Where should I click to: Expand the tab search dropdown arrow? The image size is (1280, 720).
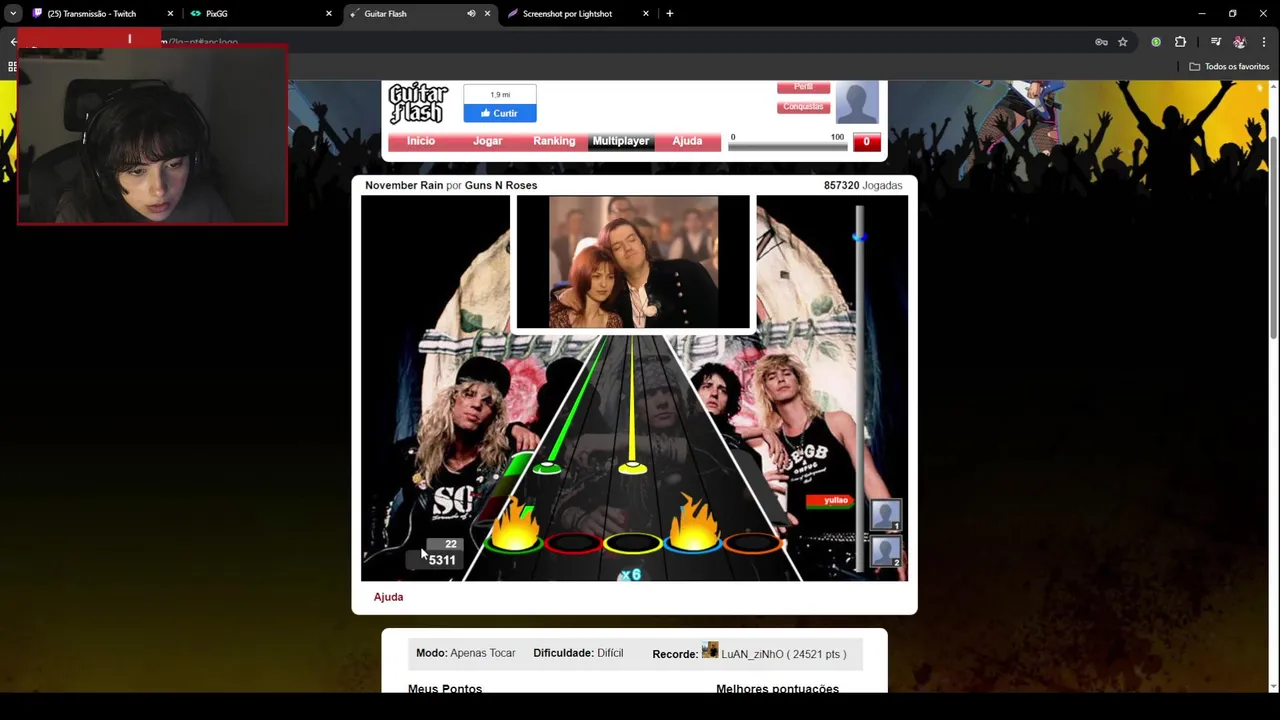(x=12, y=14)
